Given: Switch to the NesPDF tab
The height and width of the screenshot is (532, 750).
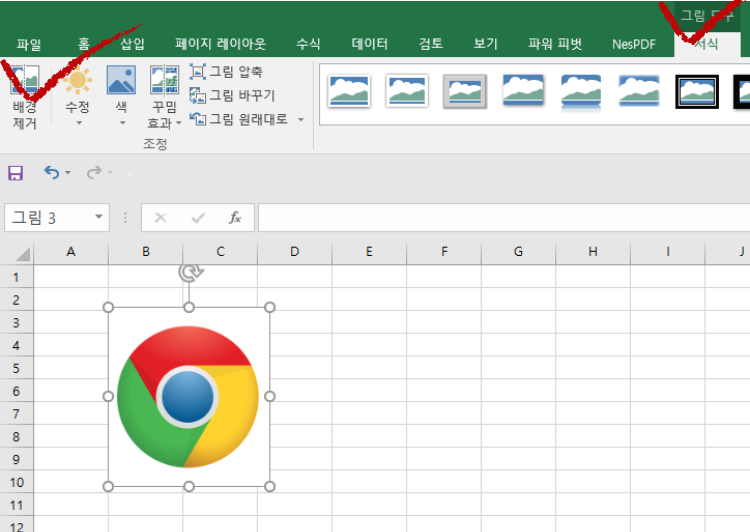Looking at the screenshot, I should coord(634,44).
